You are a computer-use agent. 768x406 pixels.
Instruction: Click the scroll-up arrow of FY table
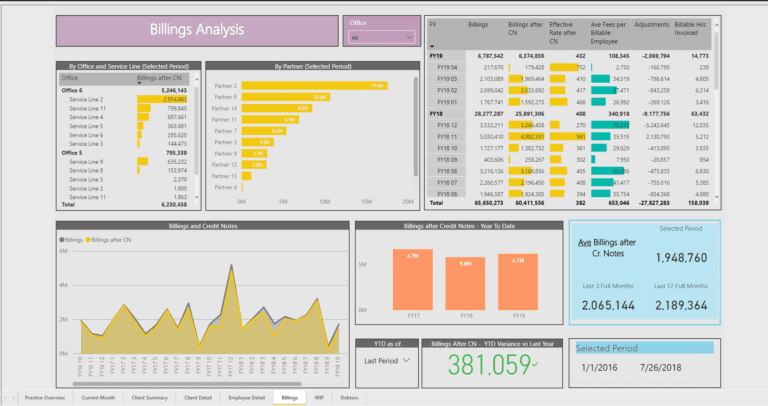[716, 24]
